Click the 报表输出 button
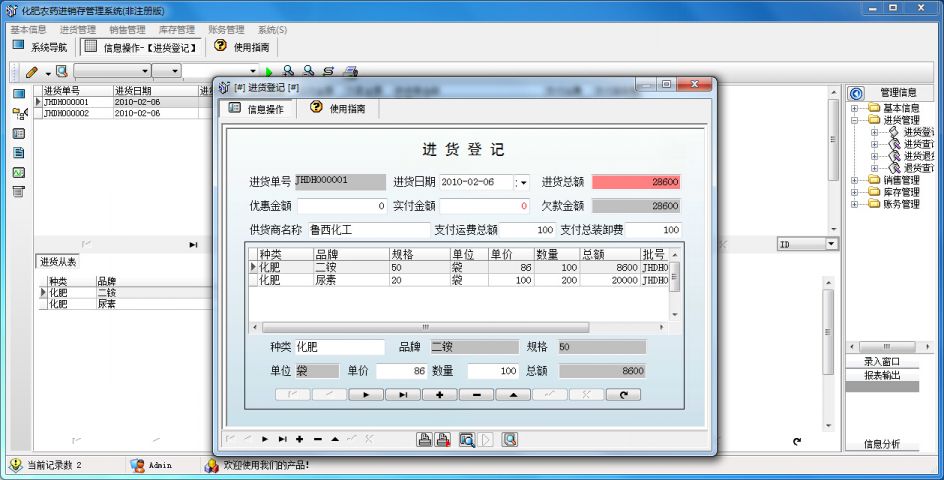The height and width of the screenshot is (480, 944). (882, 375)
